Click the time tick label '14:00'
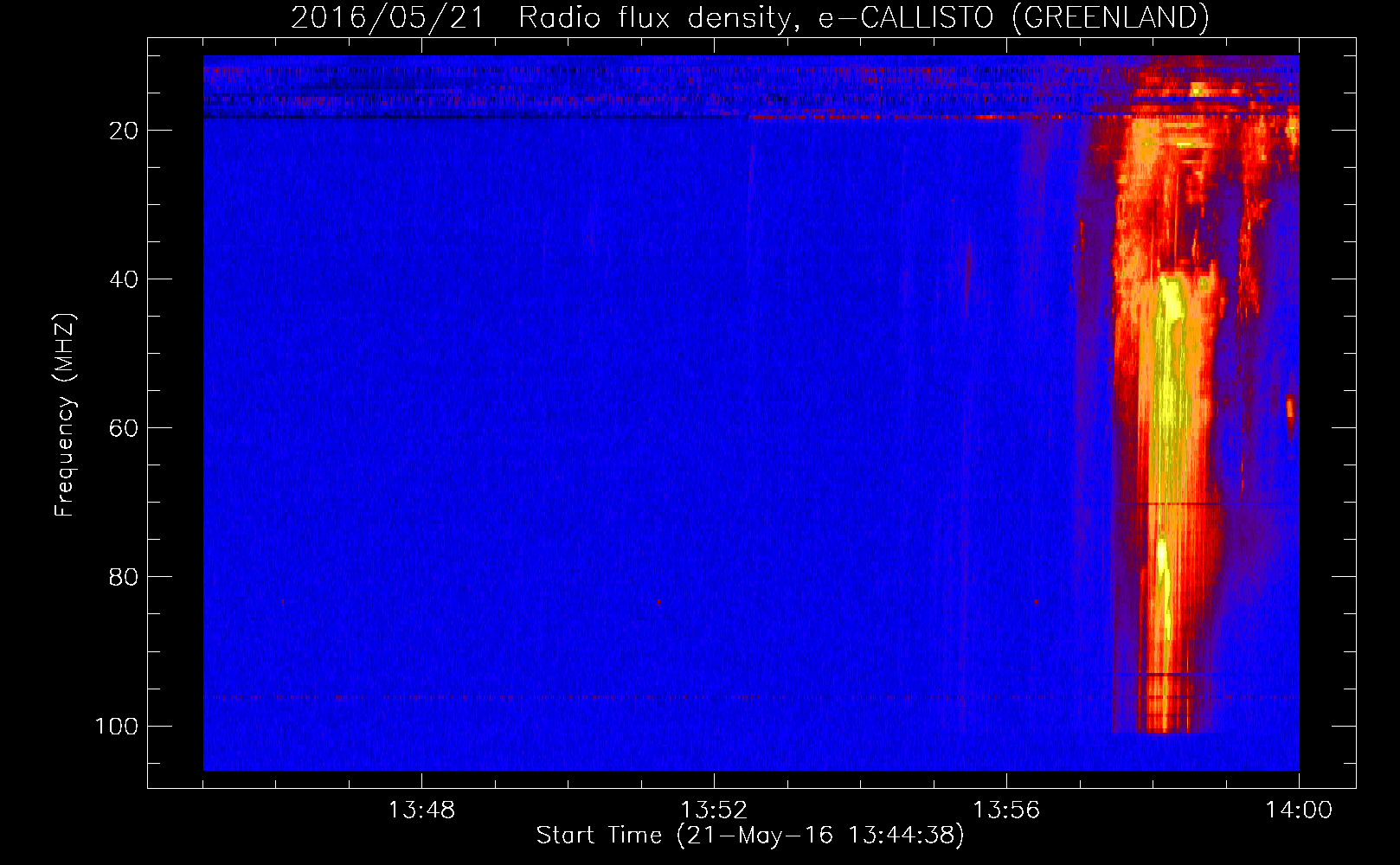The image size is (1400, 865). click(x=1299, y=811)
